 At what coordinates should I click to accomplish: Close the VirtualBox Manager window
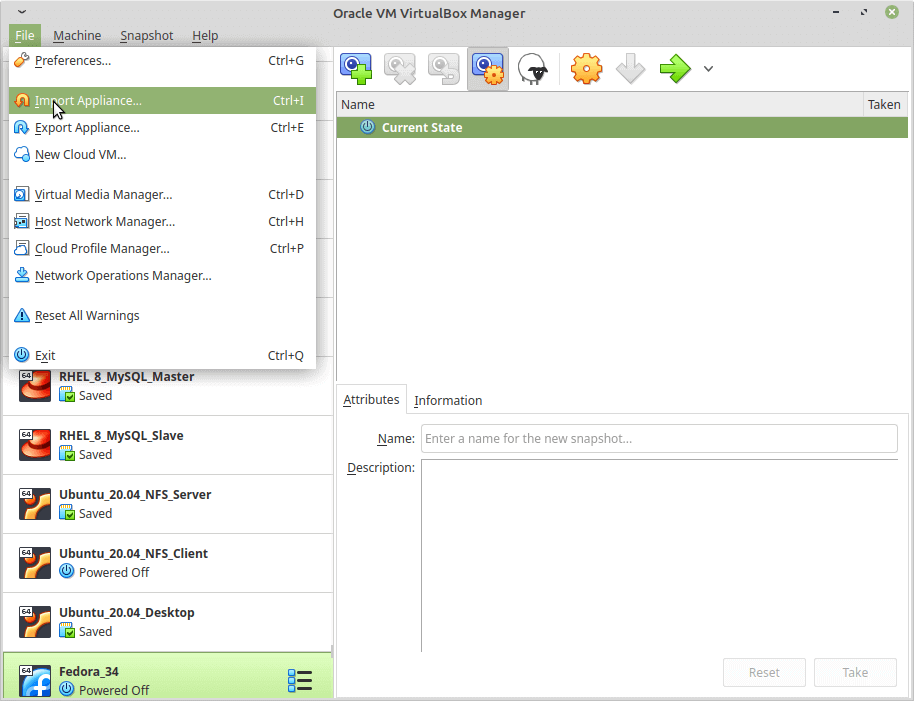[891, 12]
